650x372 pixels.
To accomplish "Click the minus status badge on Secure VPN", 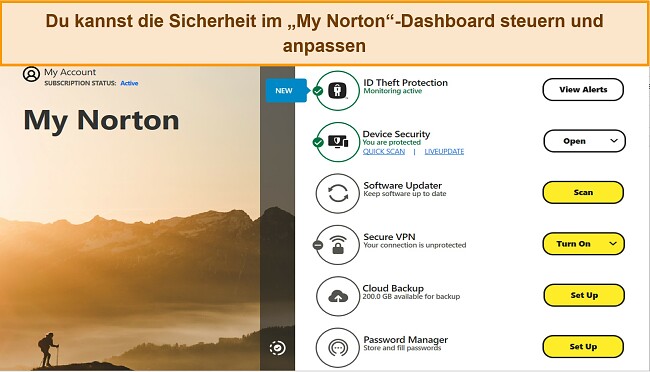I will 318,245.
